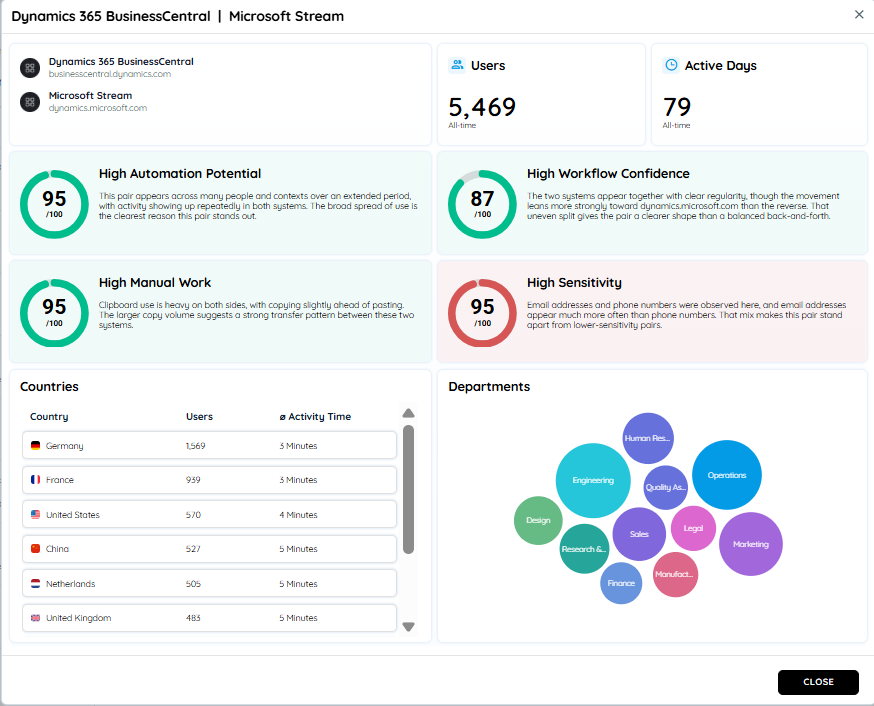The width and height of the screenshot is (874, 706).
Task: Click the High Sensitivity red score ring
Action: point(482,313)
